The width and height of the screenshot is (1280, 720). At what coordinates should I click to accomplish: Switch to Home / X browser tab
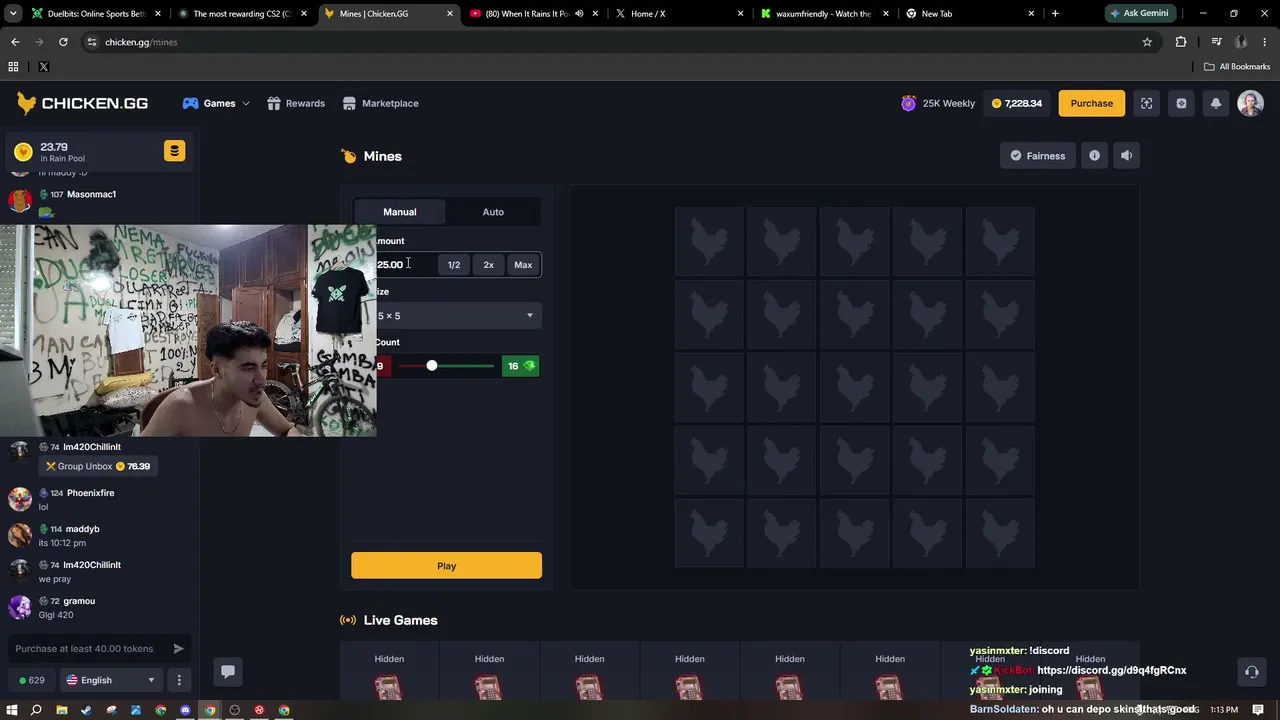point(680,13)
